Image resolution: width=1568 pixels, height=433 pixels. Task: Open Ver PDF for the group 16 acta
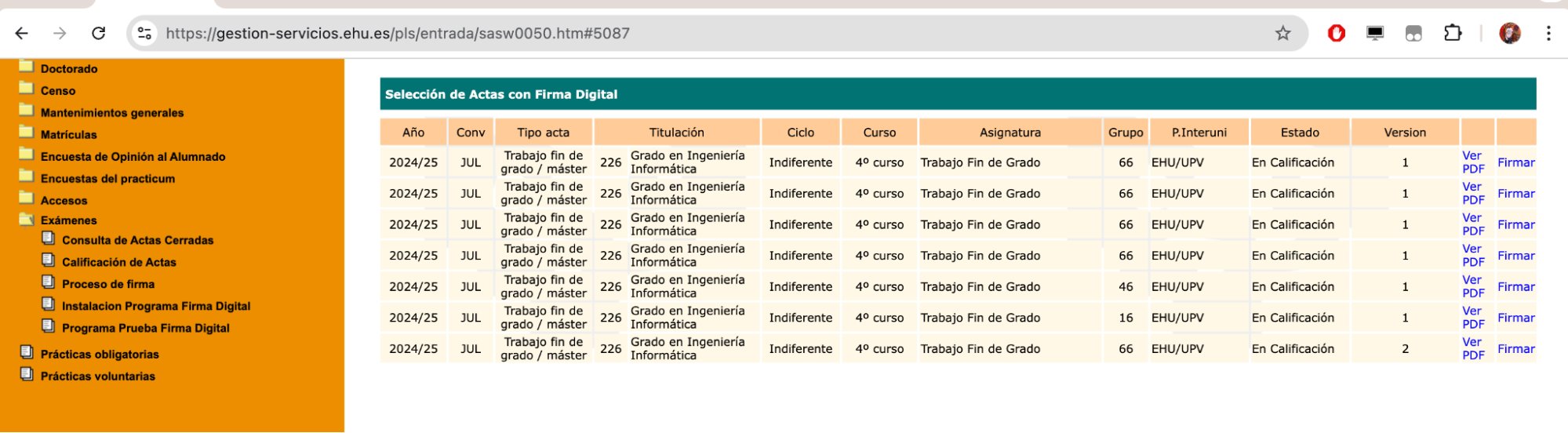pos(1472,318)
